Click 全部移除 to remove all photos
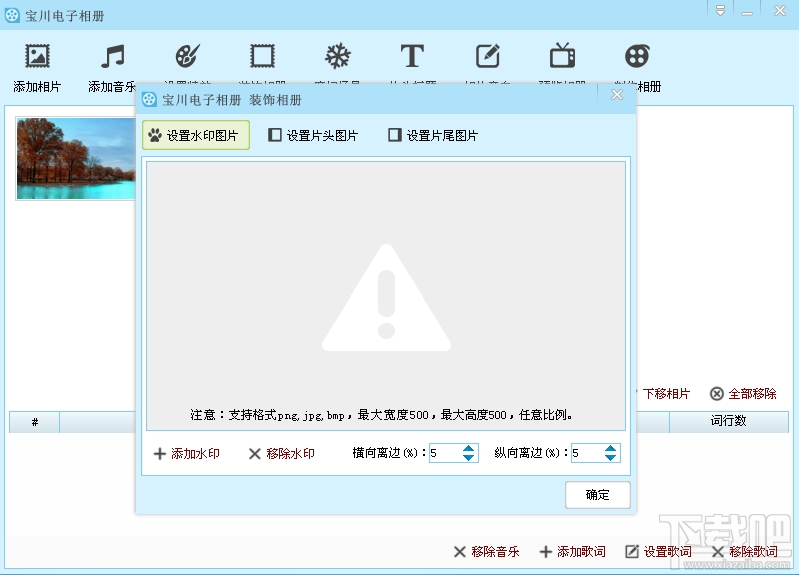Viewport: 799px width, 575px height. pyautogui.click(x=743, y=394)
